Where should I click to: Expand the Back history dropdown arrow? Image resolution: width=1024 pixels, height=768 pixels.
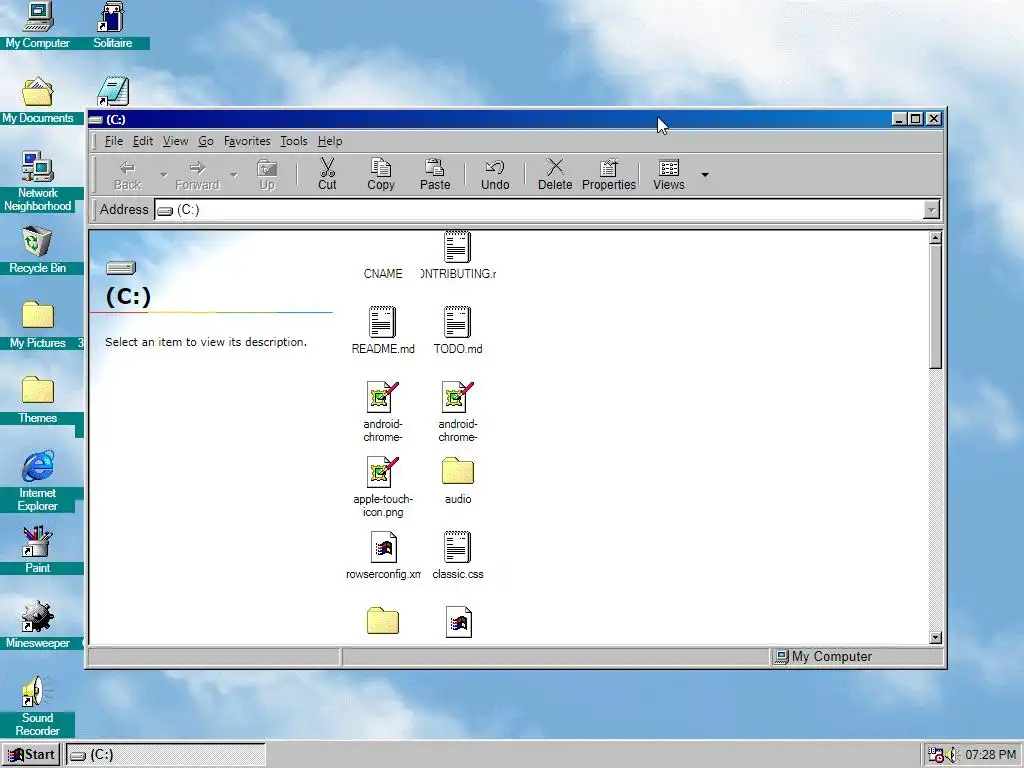click(163, 175)
